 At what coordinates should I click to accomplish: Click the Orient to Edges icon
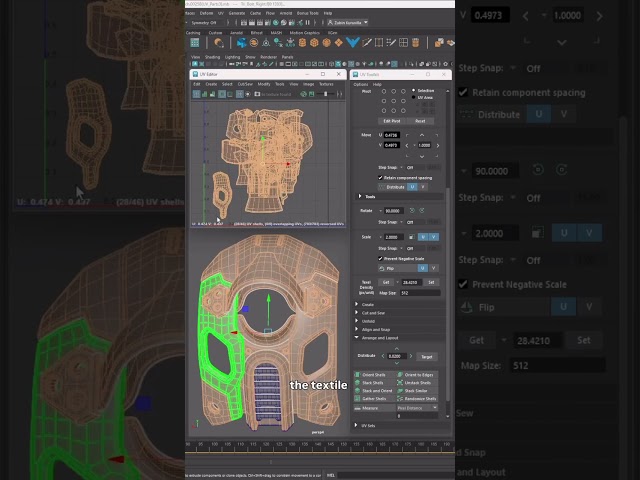click(400, 375)
